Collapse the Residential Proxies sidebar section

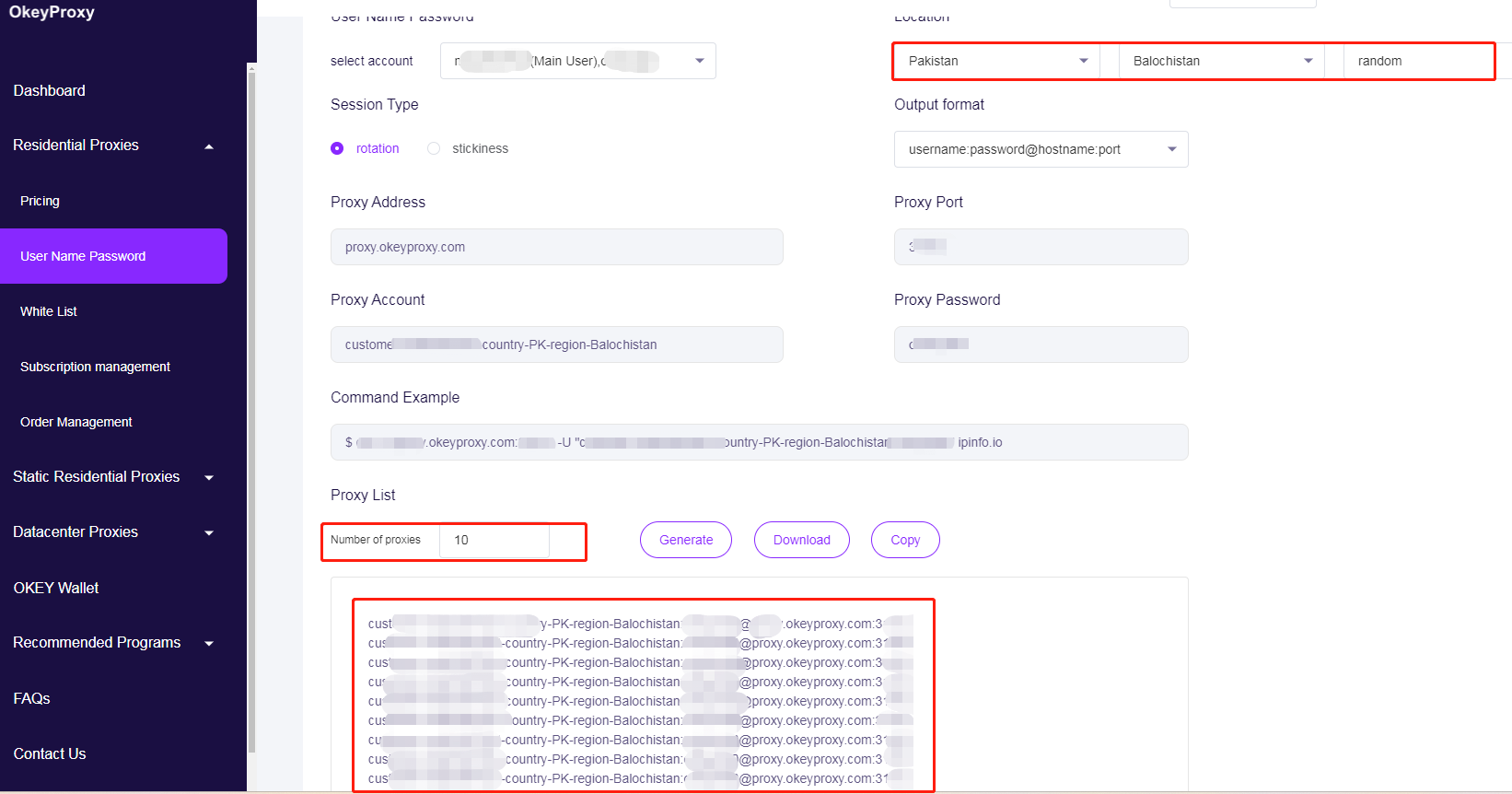coord(208,146)
